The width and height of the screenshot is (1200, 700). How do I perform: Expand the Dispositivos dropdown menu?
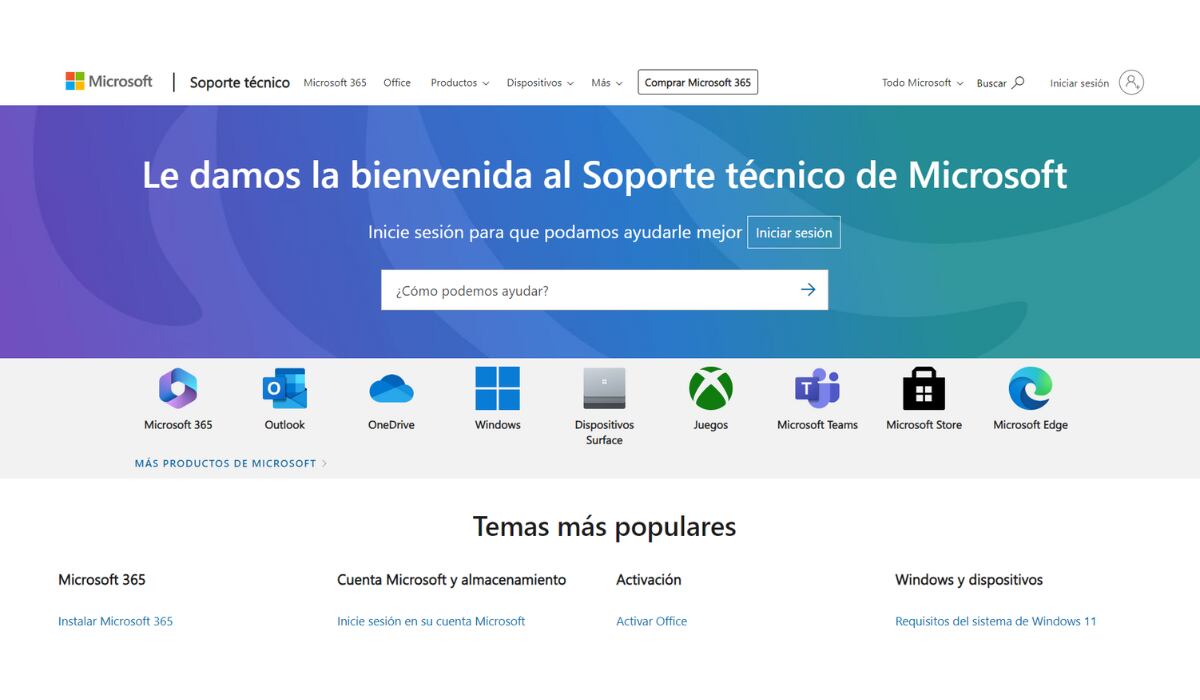540,83
